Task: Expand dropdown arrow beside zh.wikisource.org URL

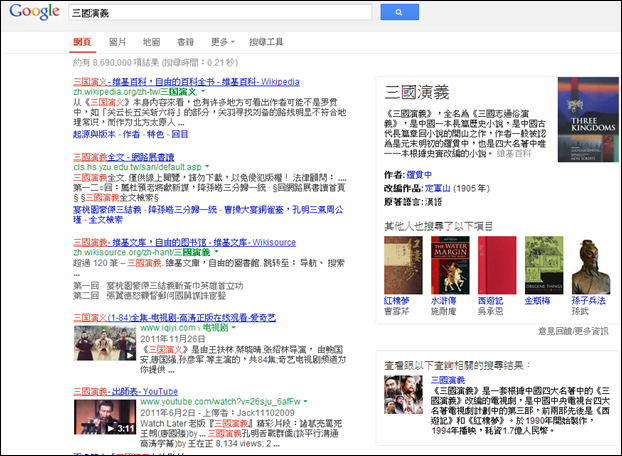Action: [216, 252]
